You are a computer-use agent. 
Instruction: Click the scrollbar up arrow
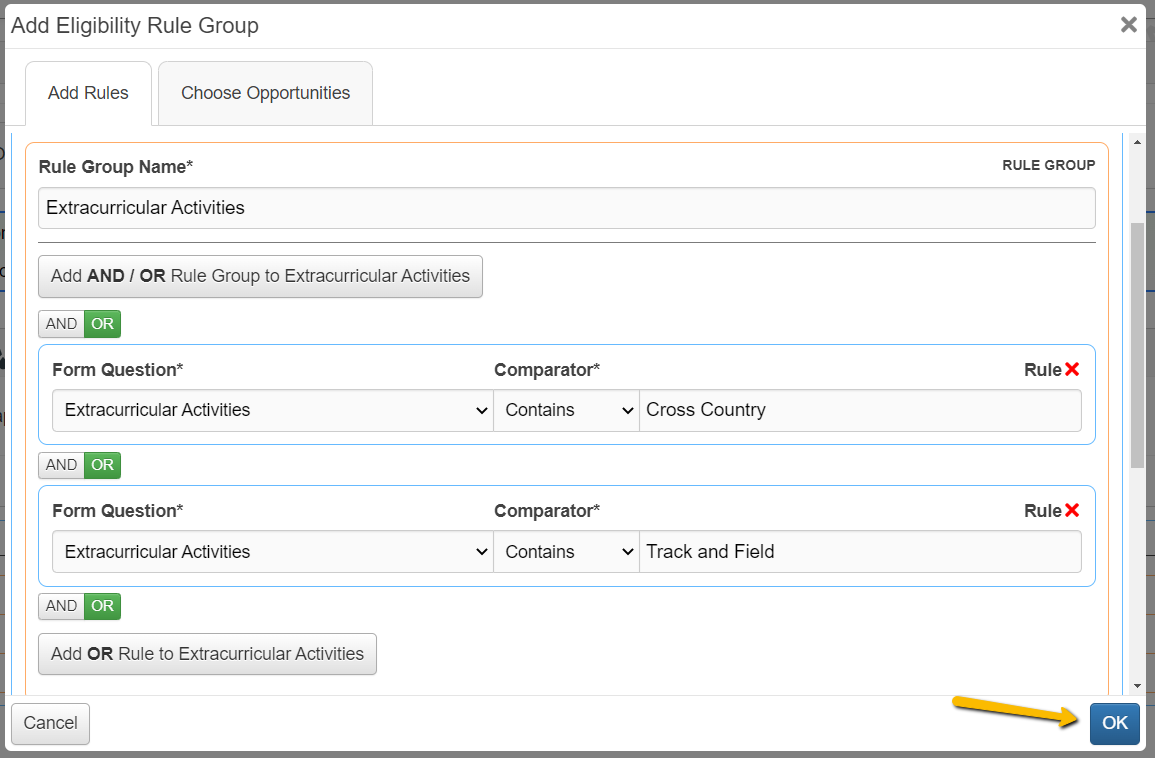coord(1138,140)
